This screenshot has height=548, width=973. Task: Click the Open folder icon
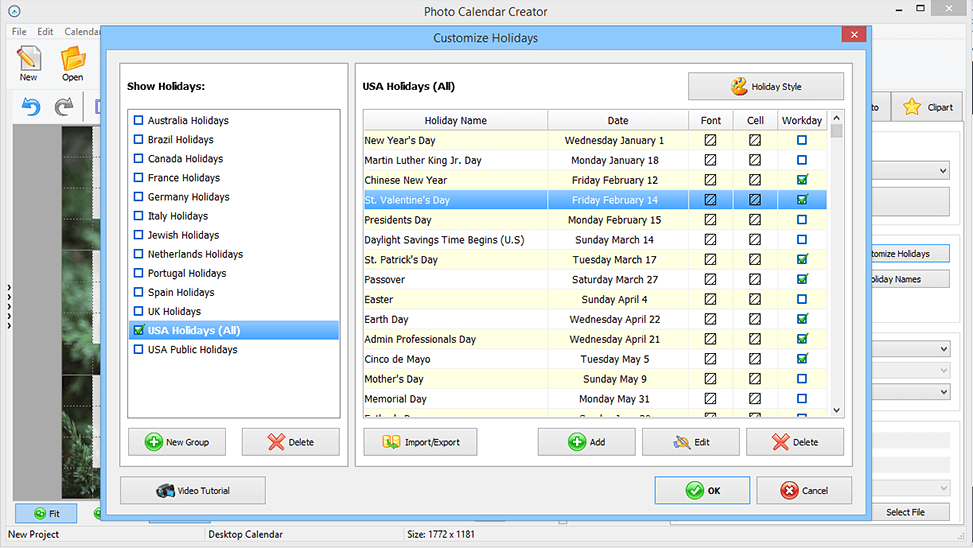pos(72,62)
